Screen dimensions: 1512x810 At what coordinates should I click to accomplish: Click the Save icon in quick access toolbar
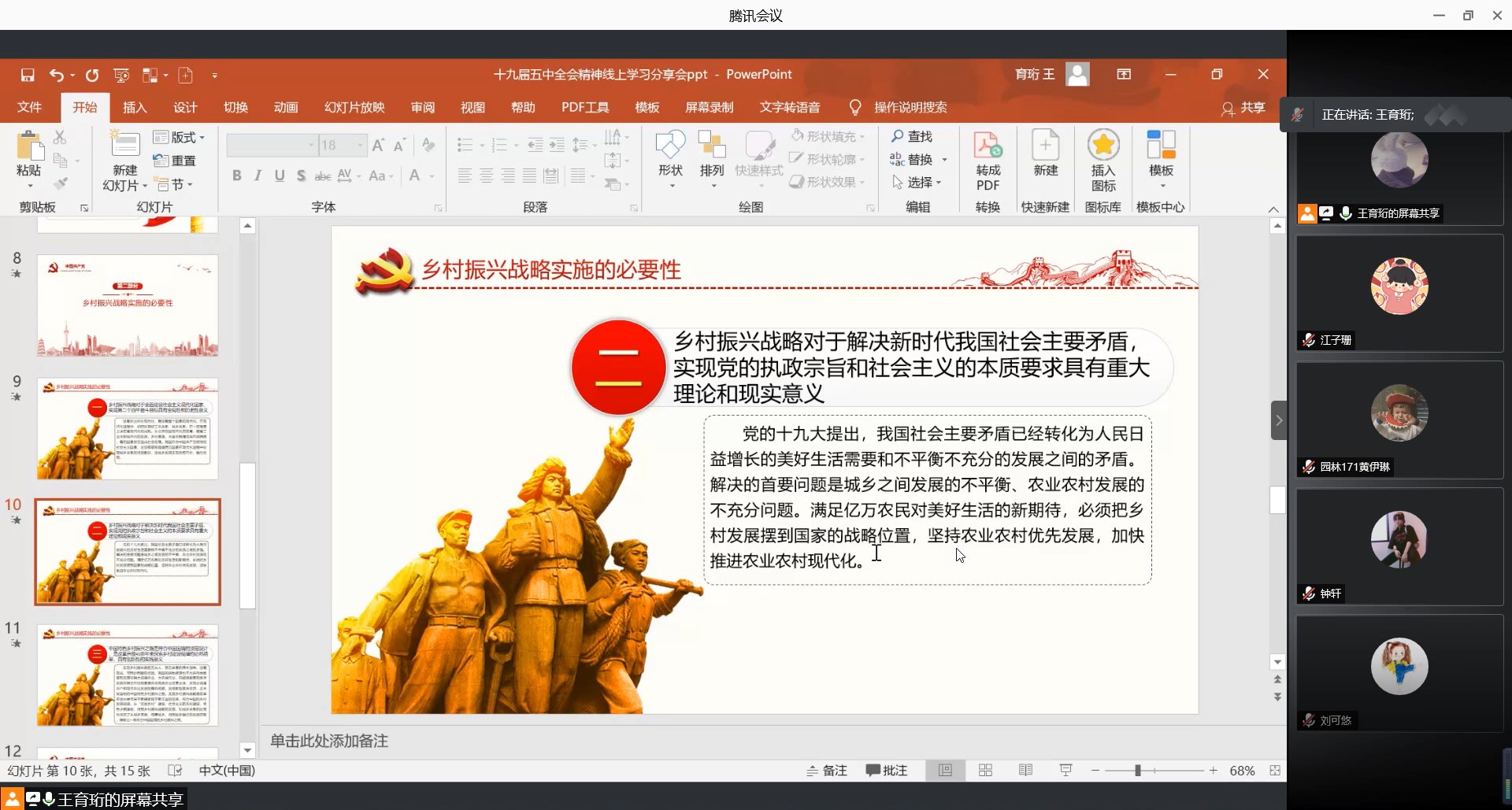point(28,75)
